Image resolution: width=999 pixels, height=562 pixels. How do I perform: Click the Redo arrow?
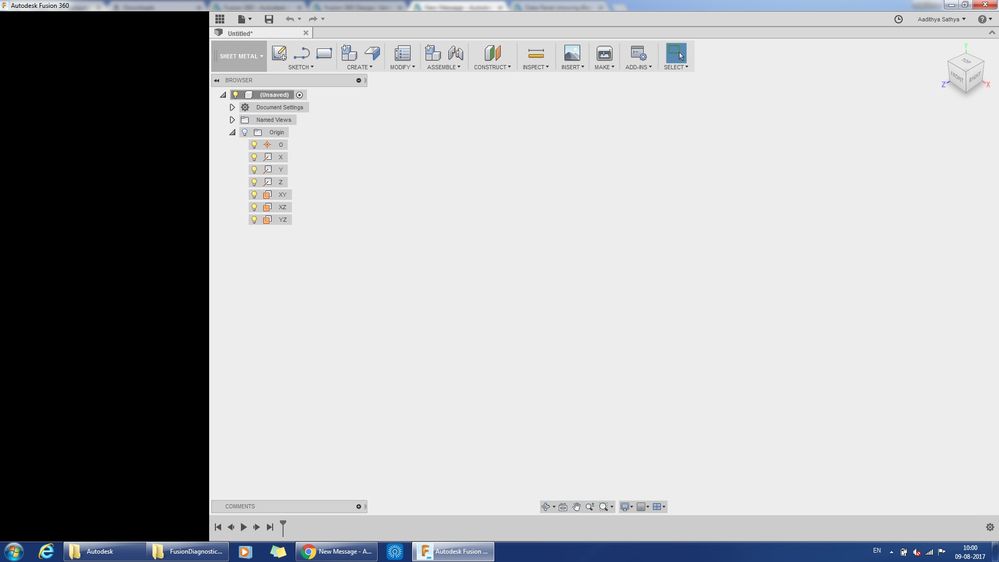(313, 19)
